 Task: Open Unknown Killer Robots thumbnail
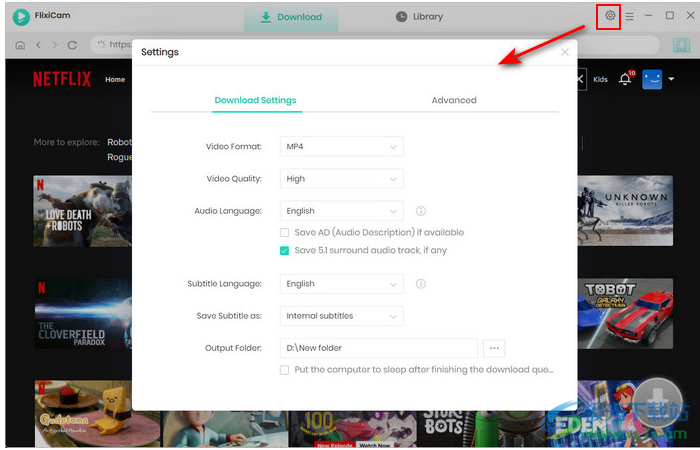click(x=625, y=210)
